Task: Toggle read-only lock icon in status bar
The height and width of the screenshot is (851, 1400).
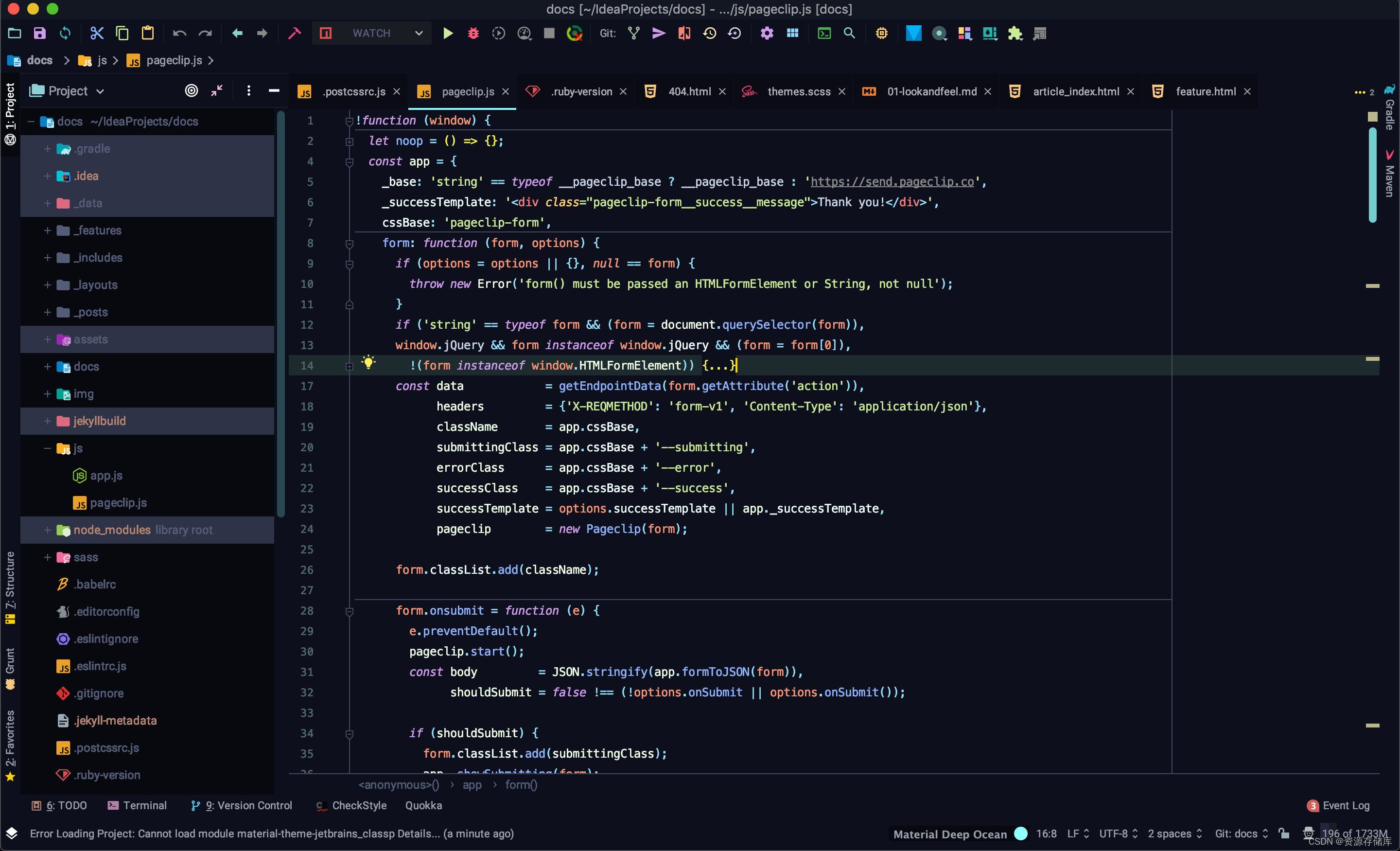Action: [1283, 834]
